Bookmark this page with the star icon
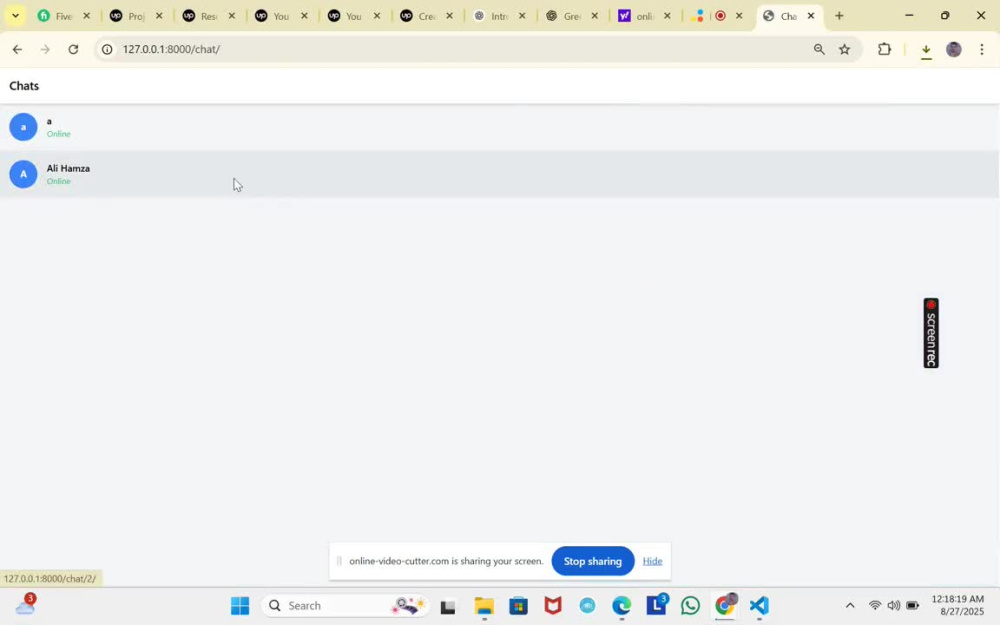Viewport: 1000px width, 625px height. click(x=844, y=49)
